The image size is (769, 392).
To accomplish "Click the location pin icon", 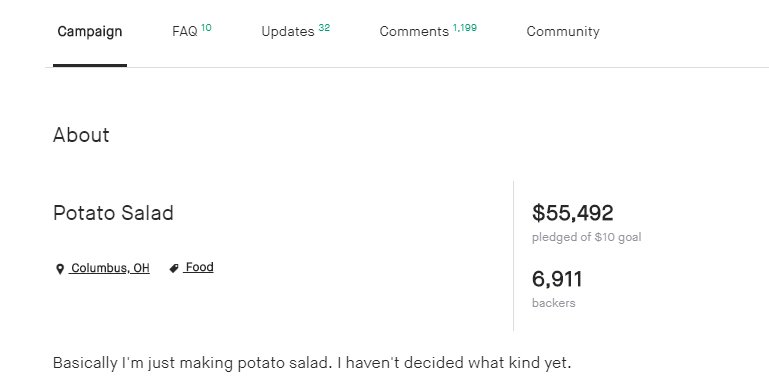I will tap(60, 269).
